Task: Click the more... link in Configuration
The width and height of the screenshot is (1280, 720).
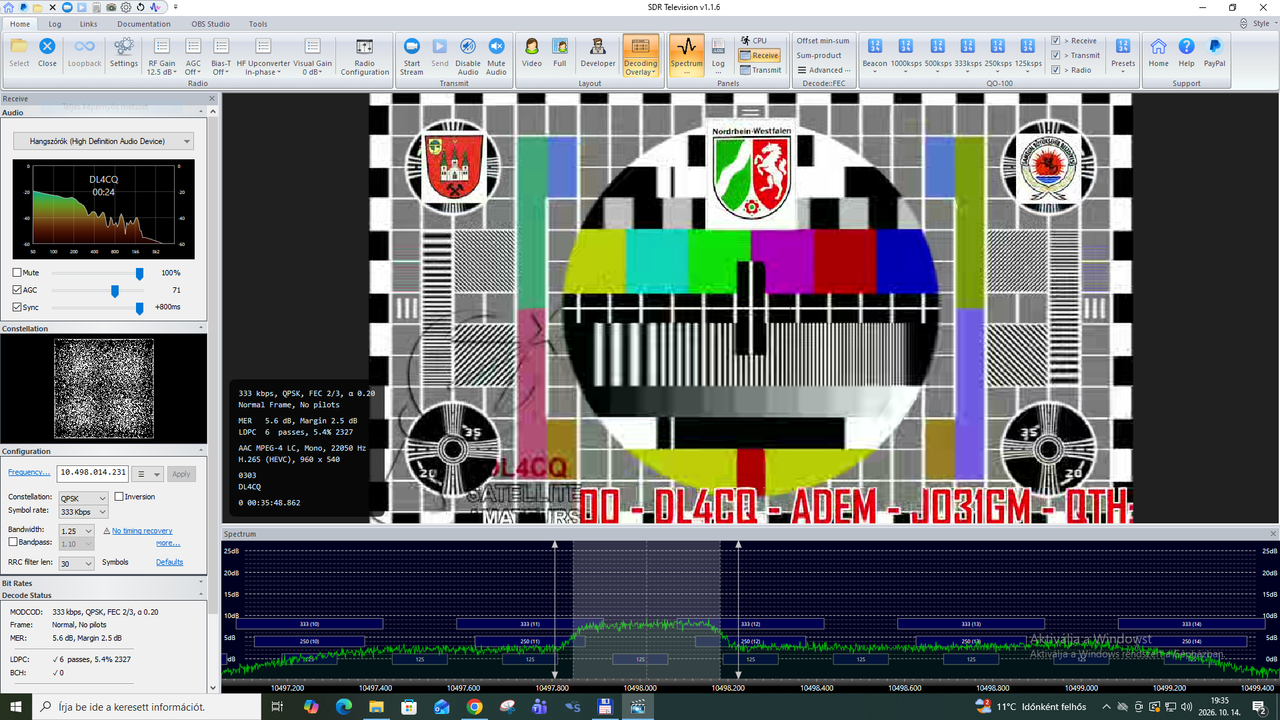Action: click(x=168, y=543)
